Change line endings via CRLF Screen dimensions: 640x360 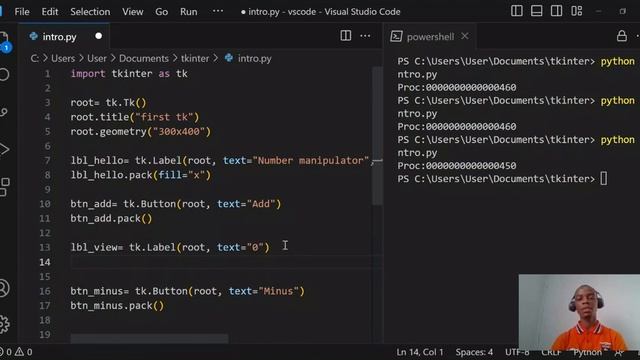point(551,352)
